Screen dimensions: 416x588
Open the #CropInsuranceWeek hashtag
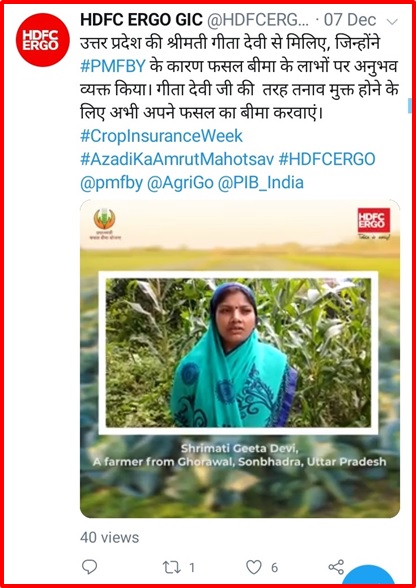pyautogui.click(x=162, y=136)
